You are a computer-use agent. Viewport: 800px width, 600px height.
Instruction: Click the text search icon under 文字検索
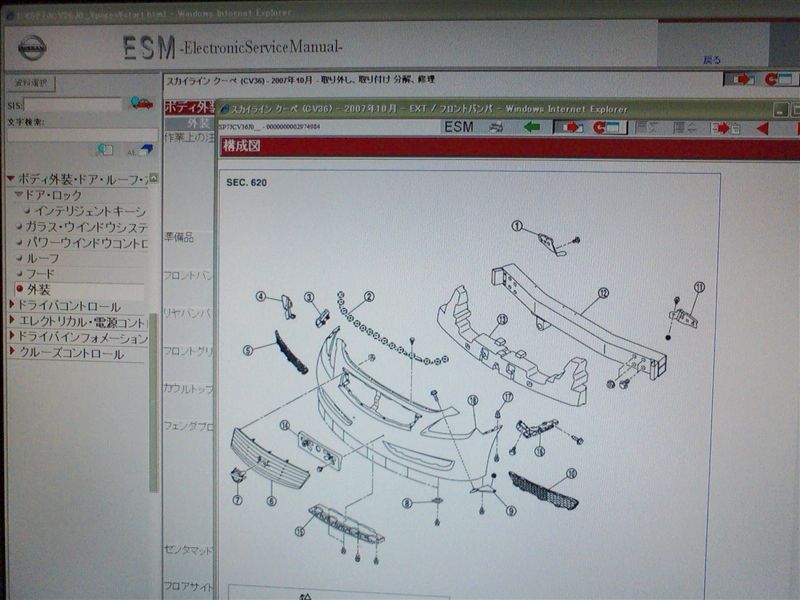(105, 150)
